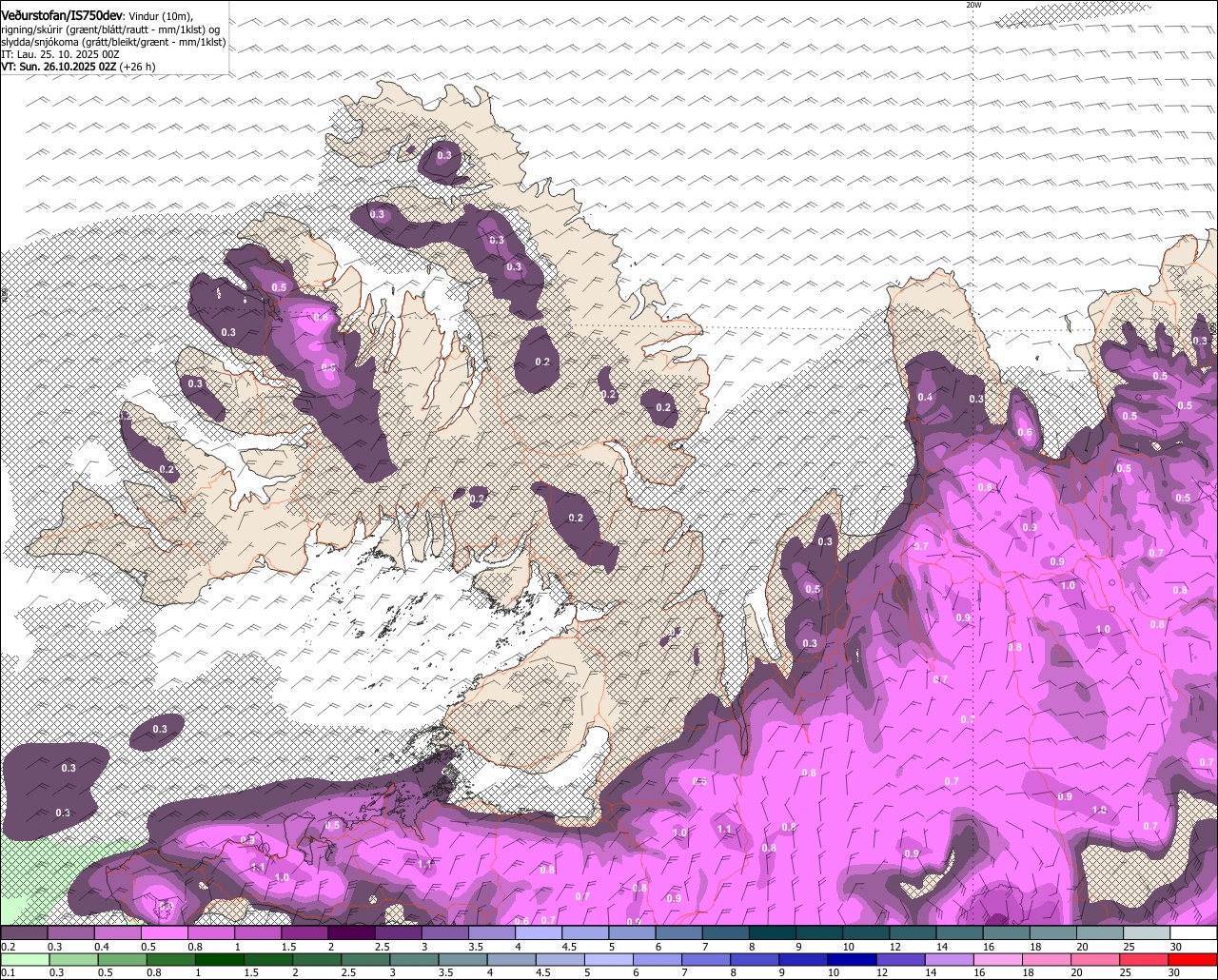This screenshot has height=980, width=1218.
Task: Select the crimson 25 swatch in lower rain legend
Action: (1144, 959)
